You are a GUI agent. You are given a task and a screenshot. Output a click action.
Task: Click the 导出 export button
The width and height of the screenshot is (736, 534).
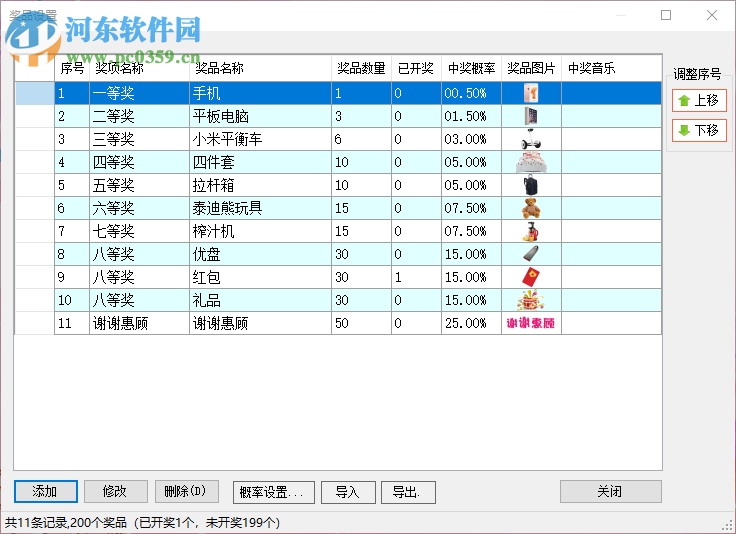[x=408, y=492]
